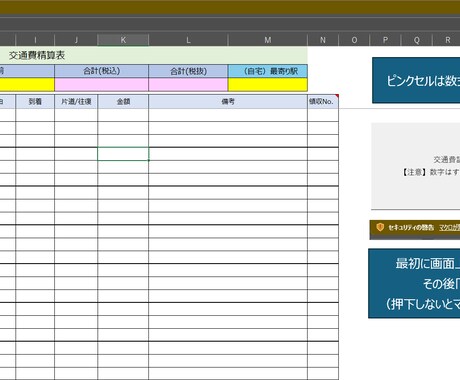Image resolution: width=460 pixels, height=380 pixels.
Task: Select column I header
Action: (35, 40)
